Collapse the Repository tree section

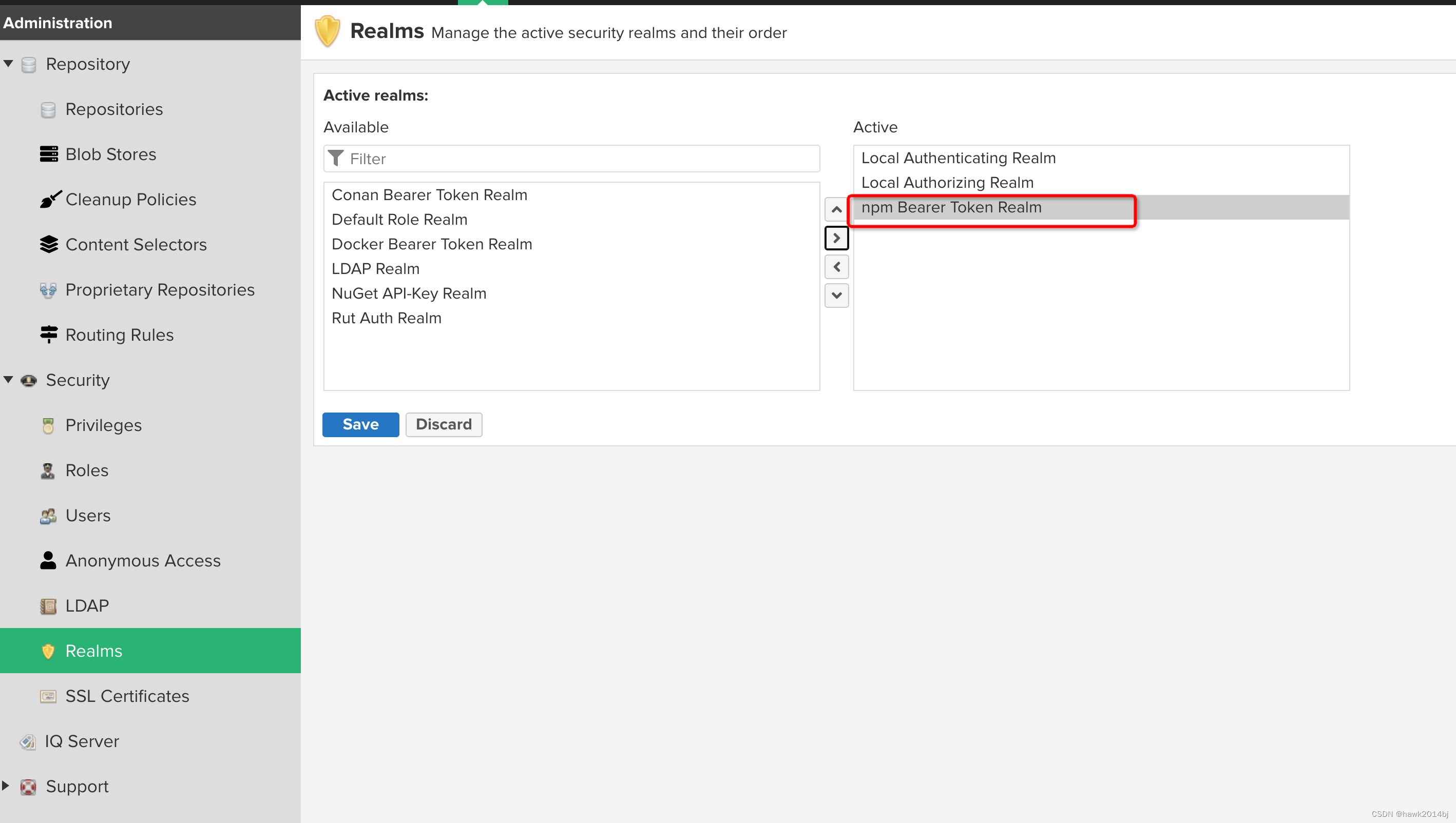[x=9, y=63]
